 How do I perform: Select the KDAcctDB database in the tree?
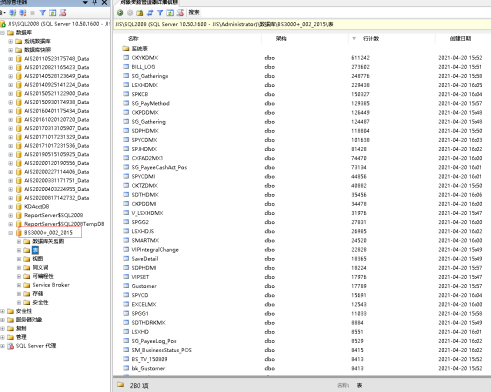click(36, 207)
